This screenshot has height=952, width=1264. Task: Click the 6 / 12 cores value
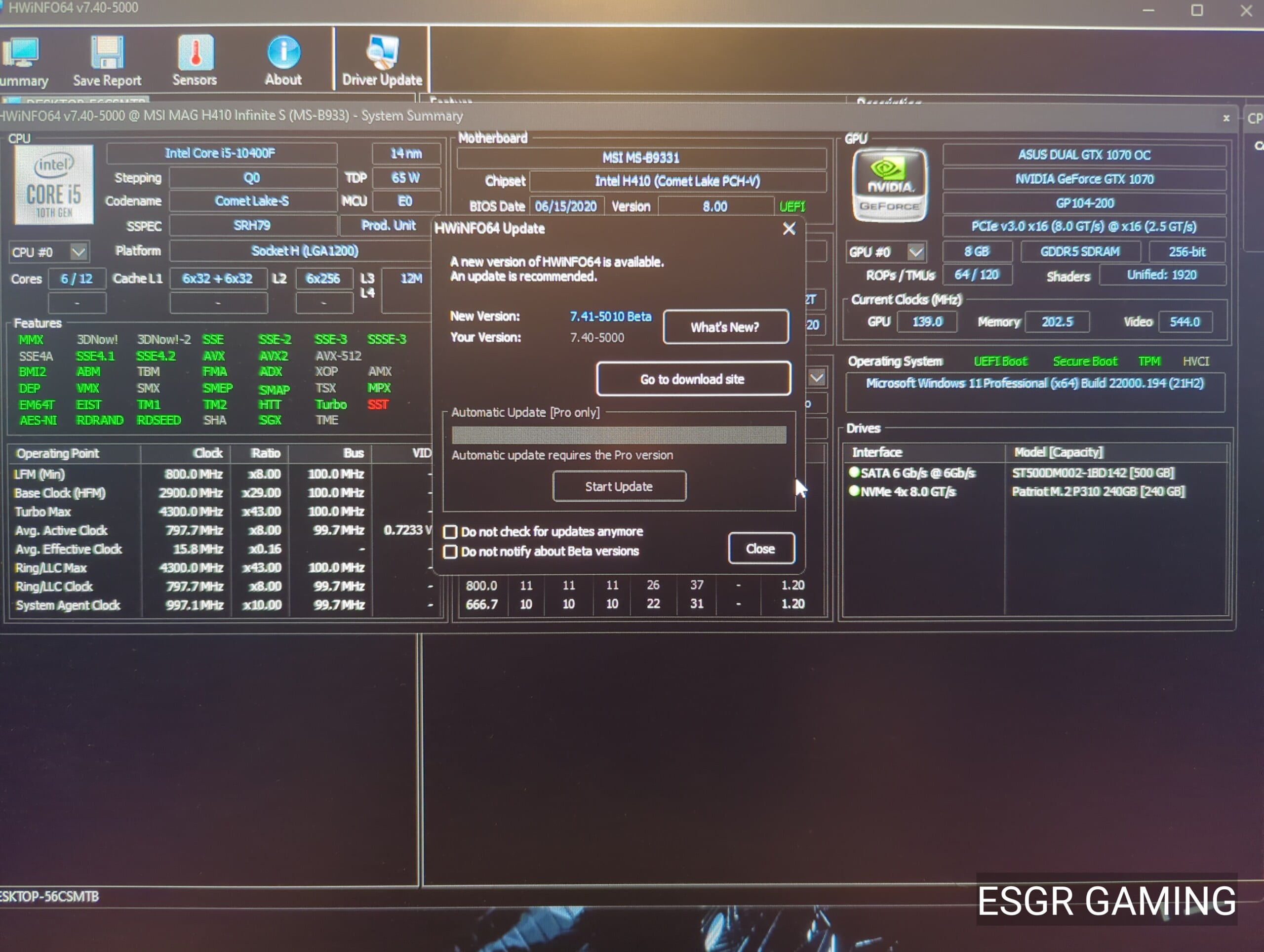(77, 279)
